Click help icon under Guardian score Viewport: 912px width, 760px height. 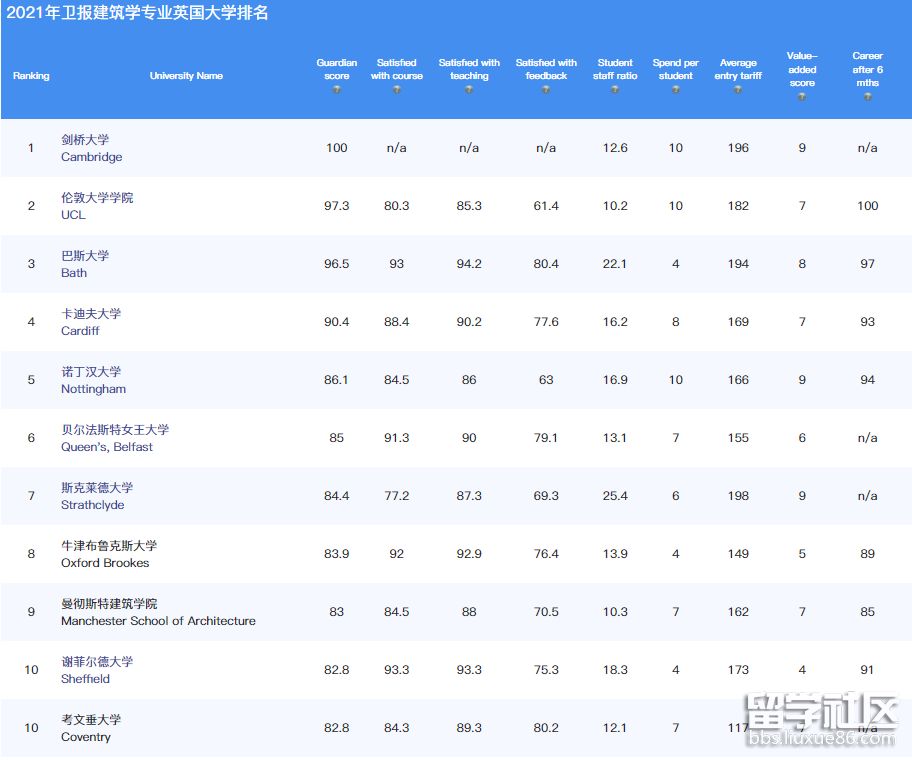click(336, 90)
